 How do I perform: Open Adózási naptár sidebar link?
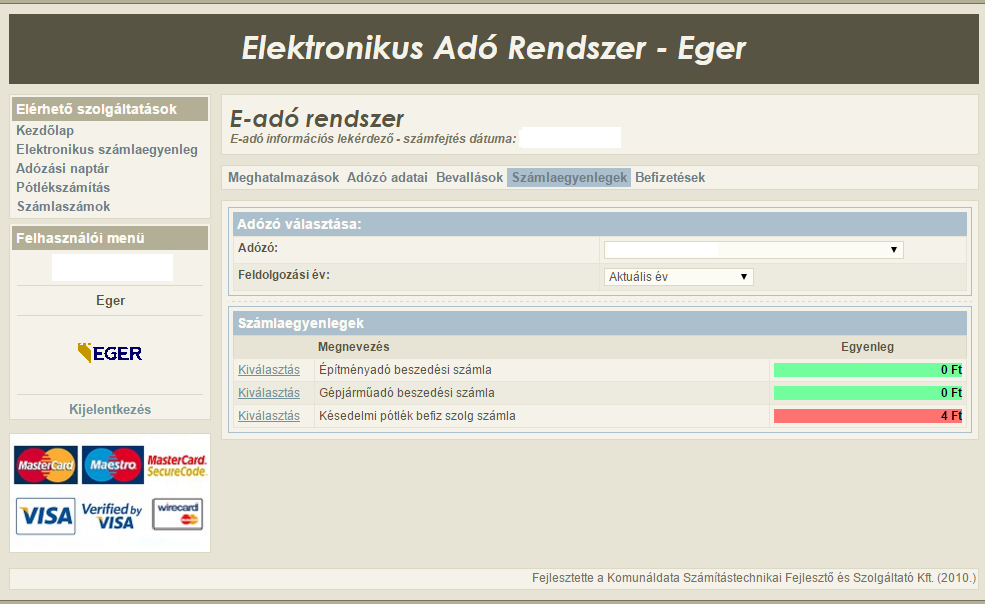[x=63, y=168]
